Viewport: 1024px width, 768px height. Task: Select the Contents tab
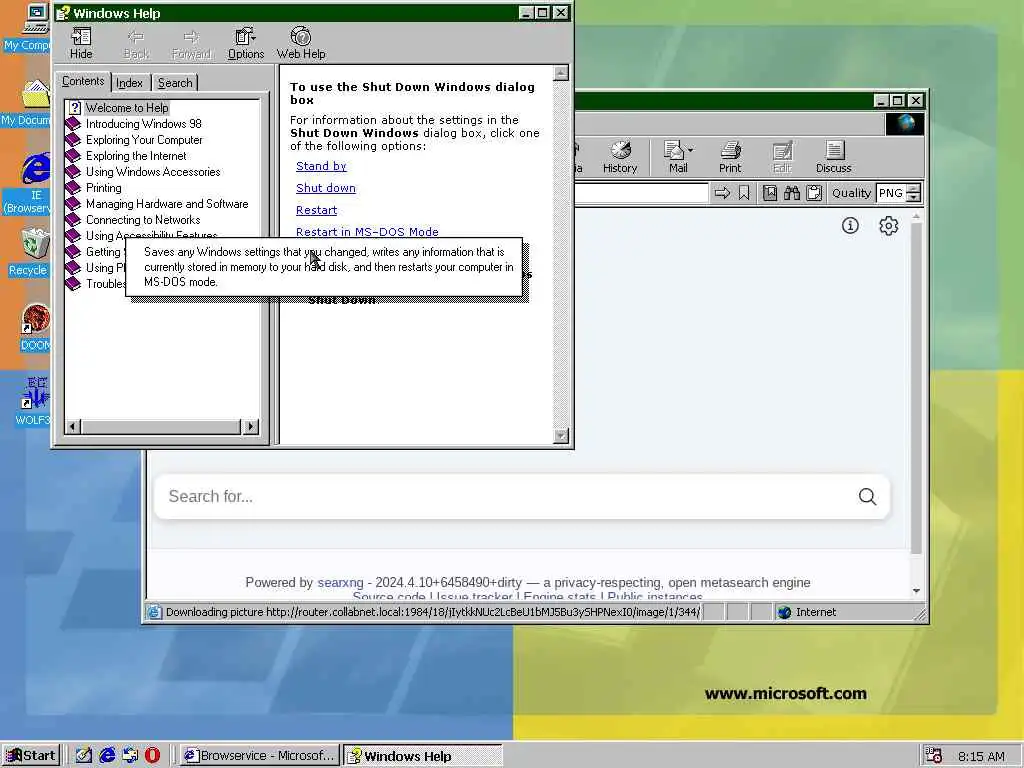(x=83, y=82)
